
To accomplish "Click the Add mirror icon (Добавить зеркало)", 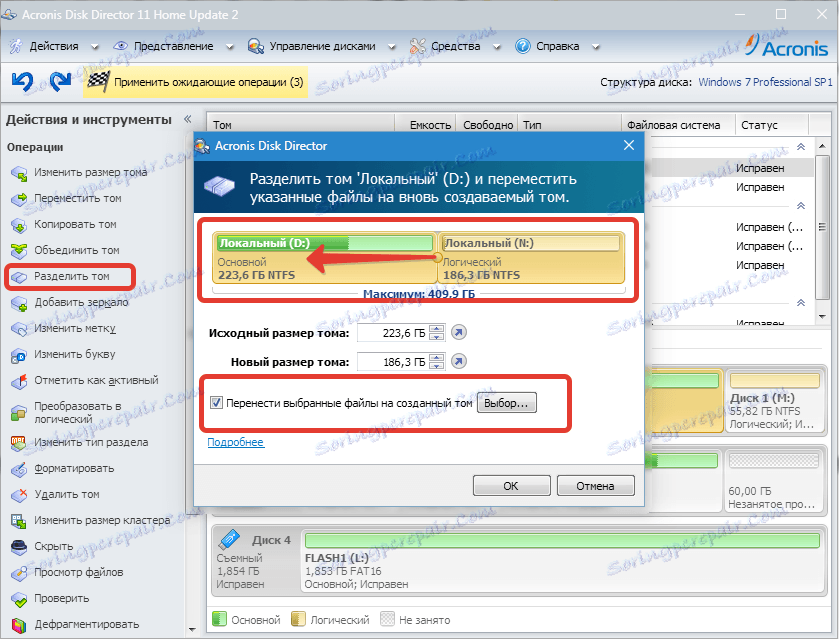I will pyautogui.click(x=19, y=303).
